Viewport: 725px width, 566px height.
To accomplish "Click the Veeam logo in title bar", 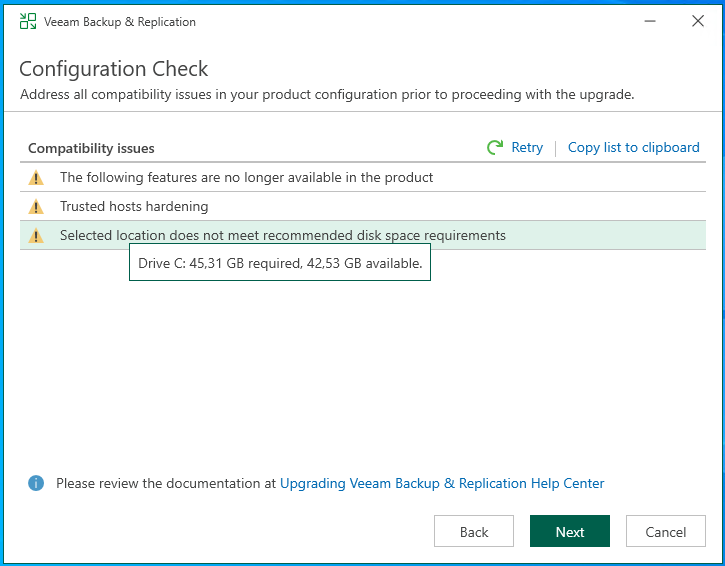I will click(x=28, y=21).
